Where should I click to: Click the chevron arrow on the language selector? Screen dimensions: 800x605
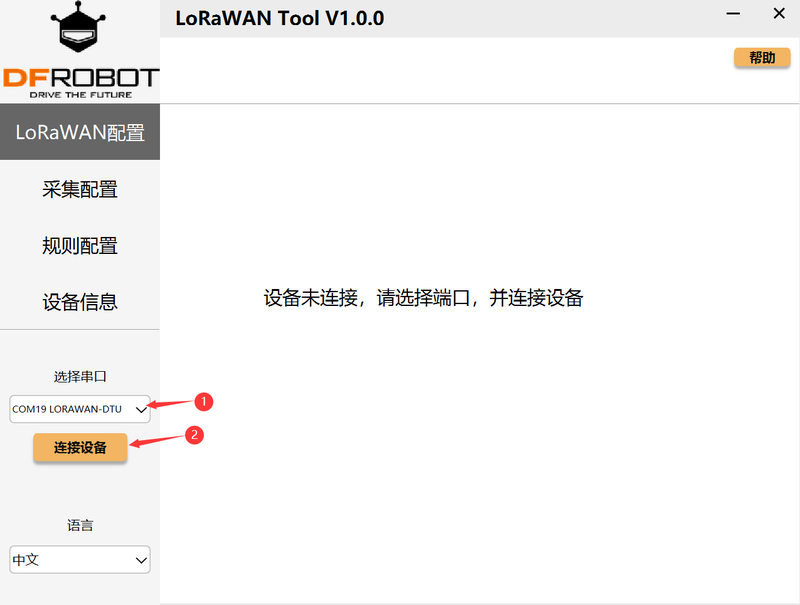[141, 560]
